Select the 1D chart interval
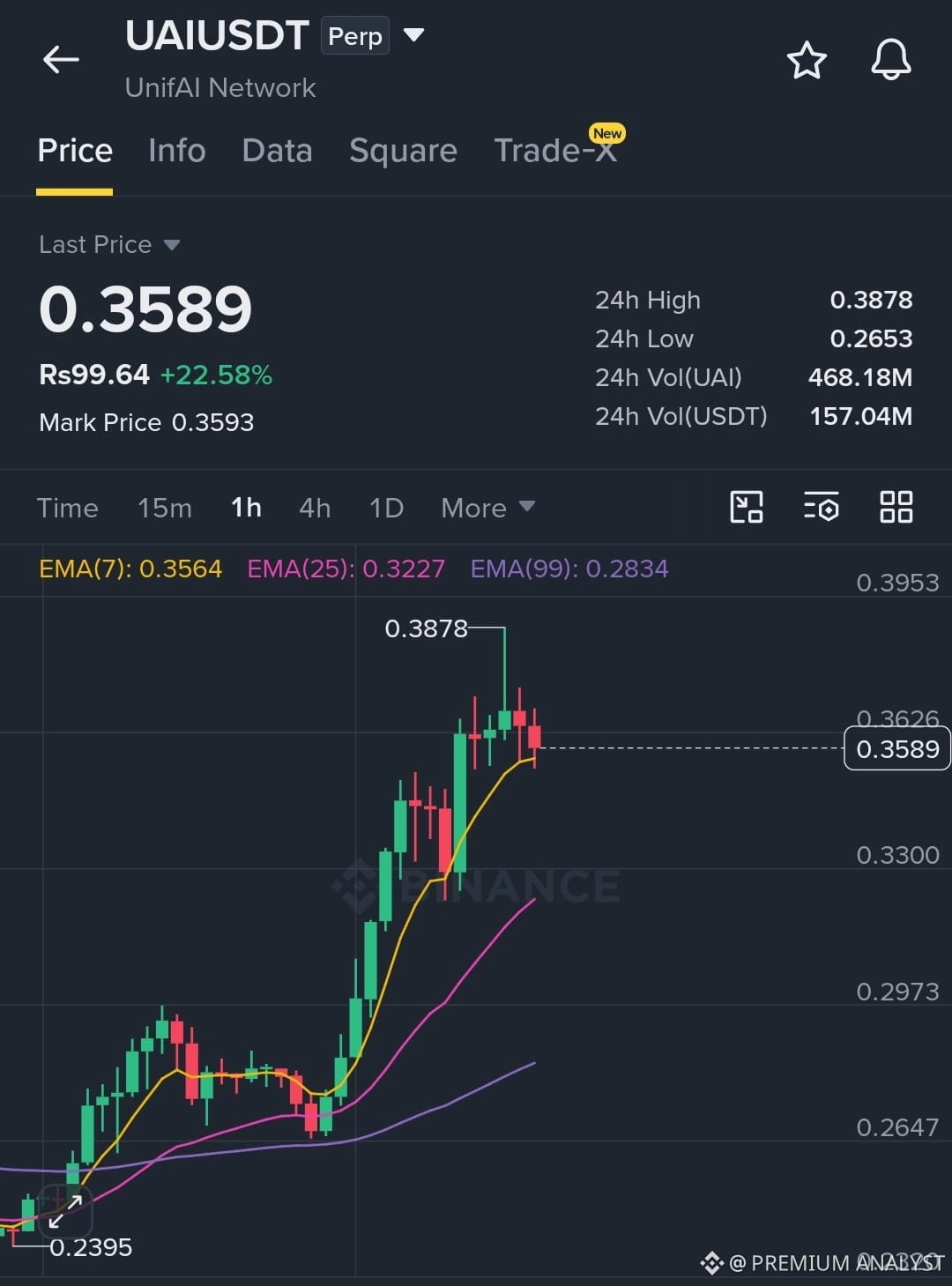 click(x=386, y=508)
